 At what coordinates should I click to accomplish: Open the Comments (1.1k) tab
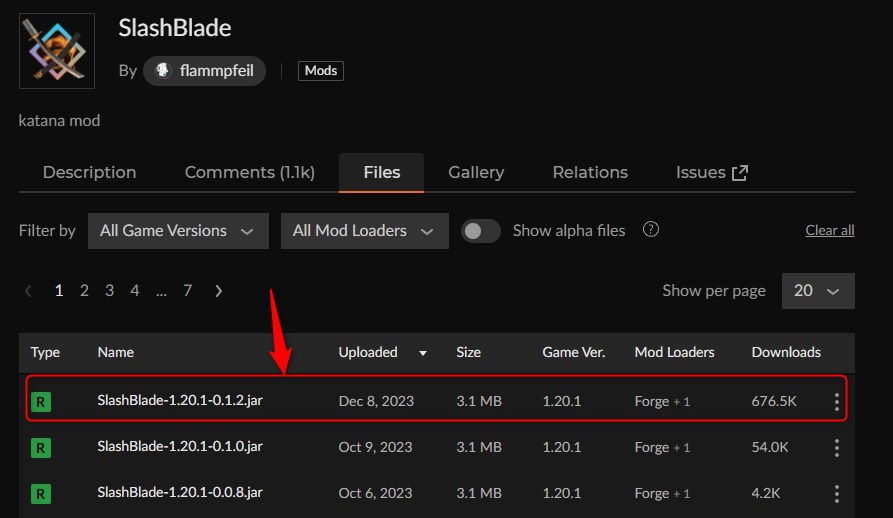249,172
